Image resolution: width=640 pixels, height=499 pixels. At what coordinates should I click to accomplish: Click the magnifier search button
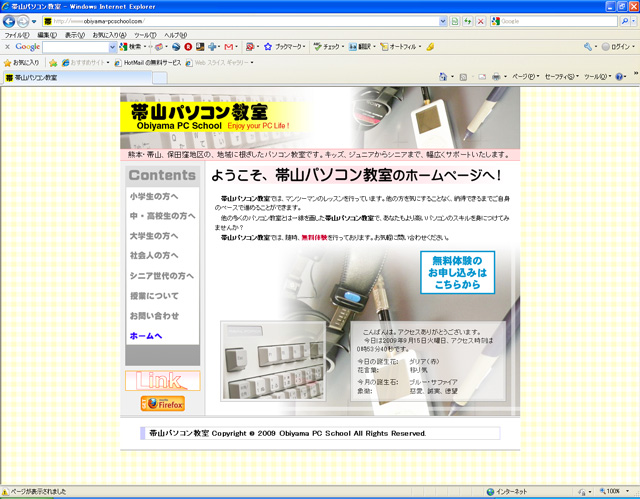[x=624, y=21]
